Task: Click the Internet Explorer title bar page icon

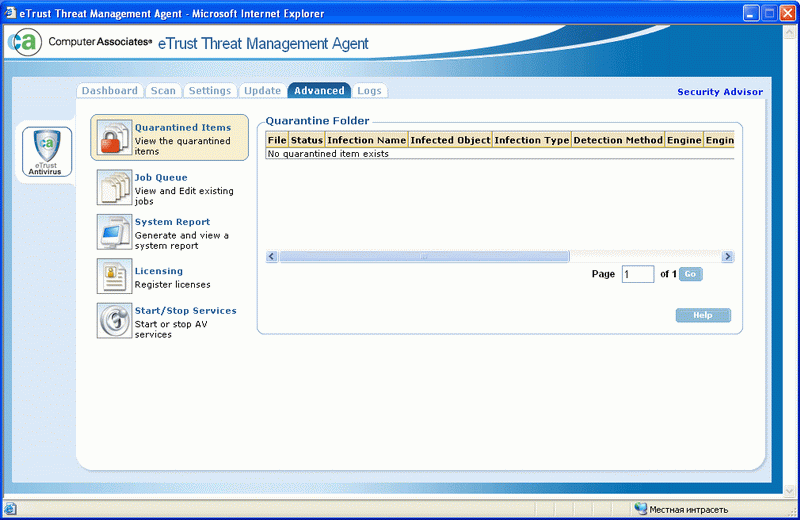Action: pos(10,13)
